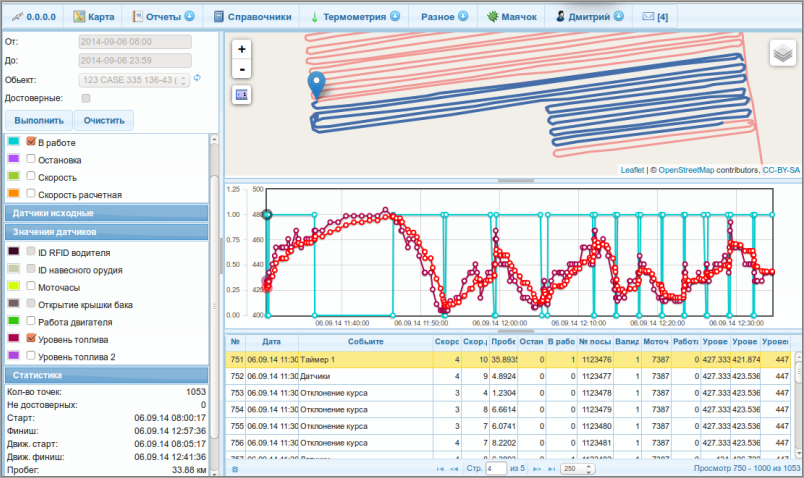
Task: Sort table by the Дата column header
Action: click(x=271, y=342)
